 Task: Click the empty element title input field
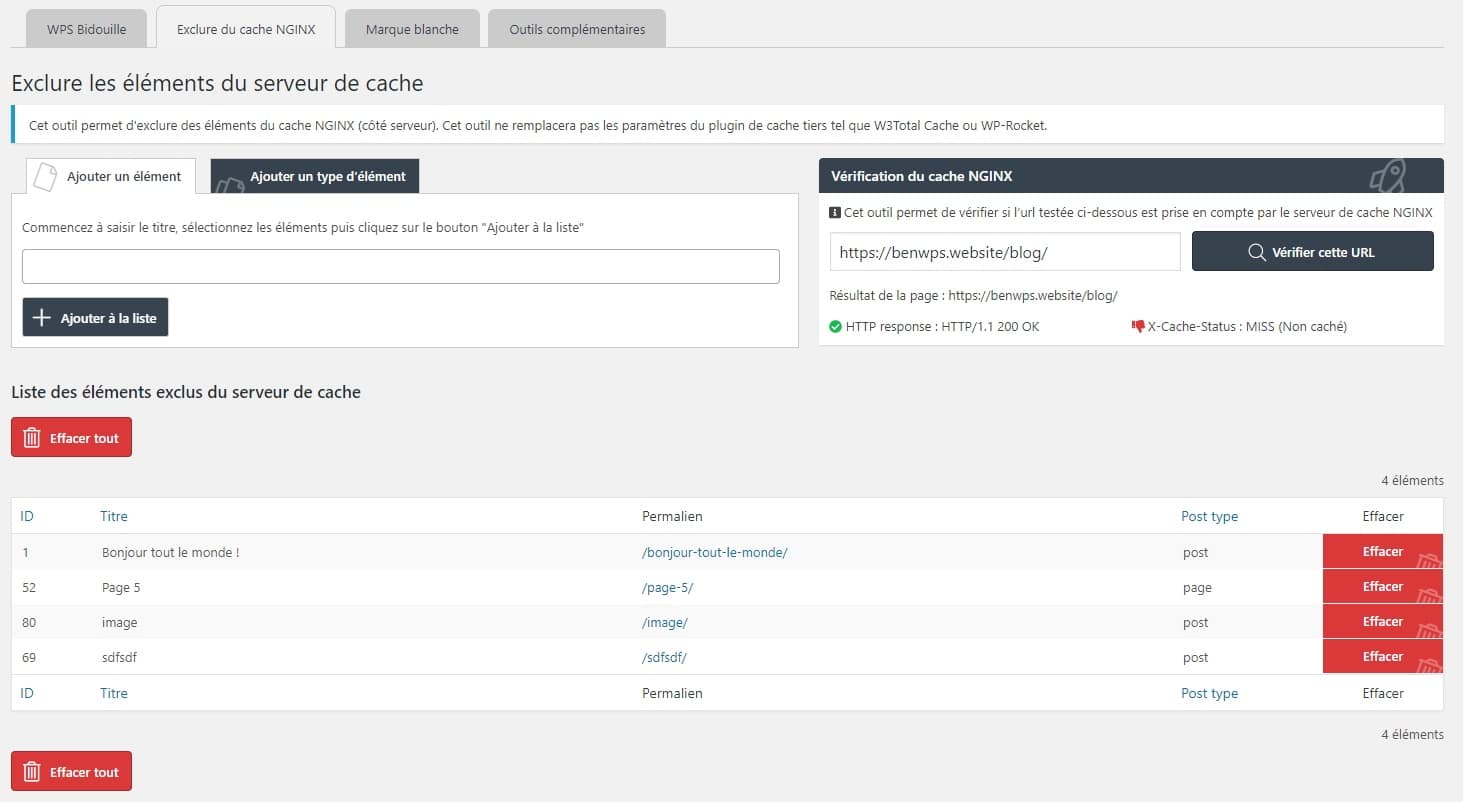click(400, 265)
